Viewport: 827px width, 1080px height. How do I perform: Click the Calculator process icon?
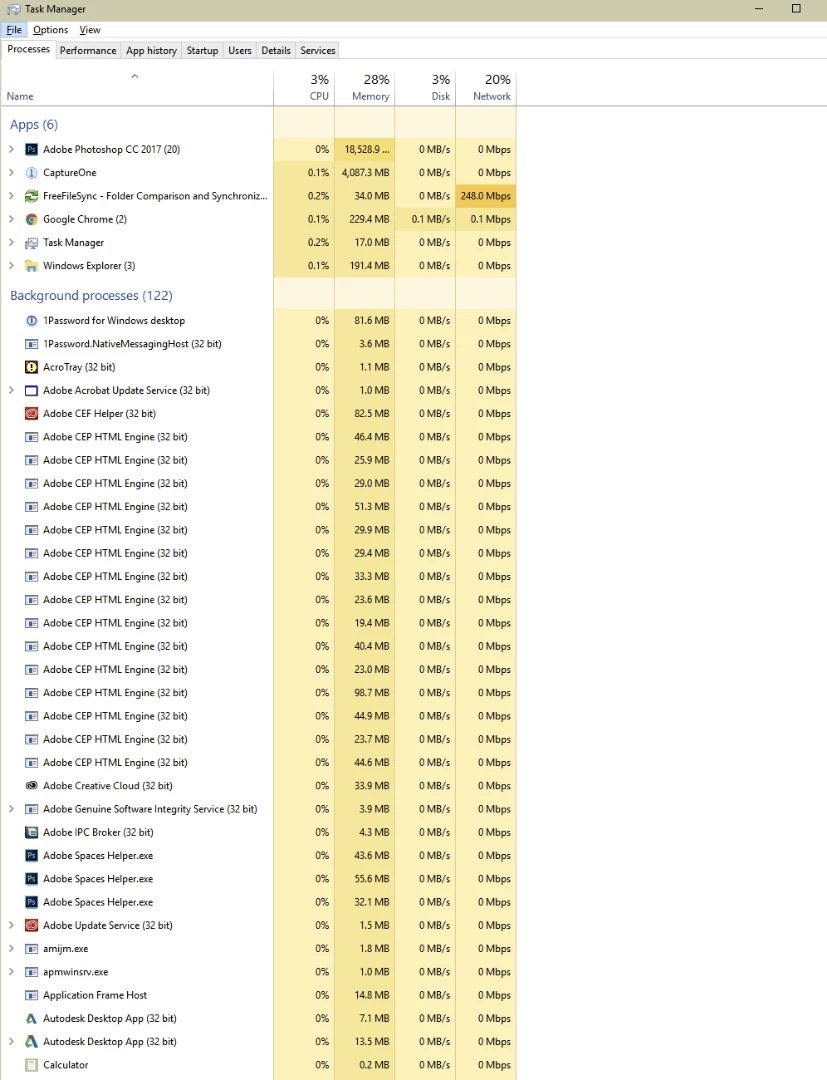click(31, 1065)
